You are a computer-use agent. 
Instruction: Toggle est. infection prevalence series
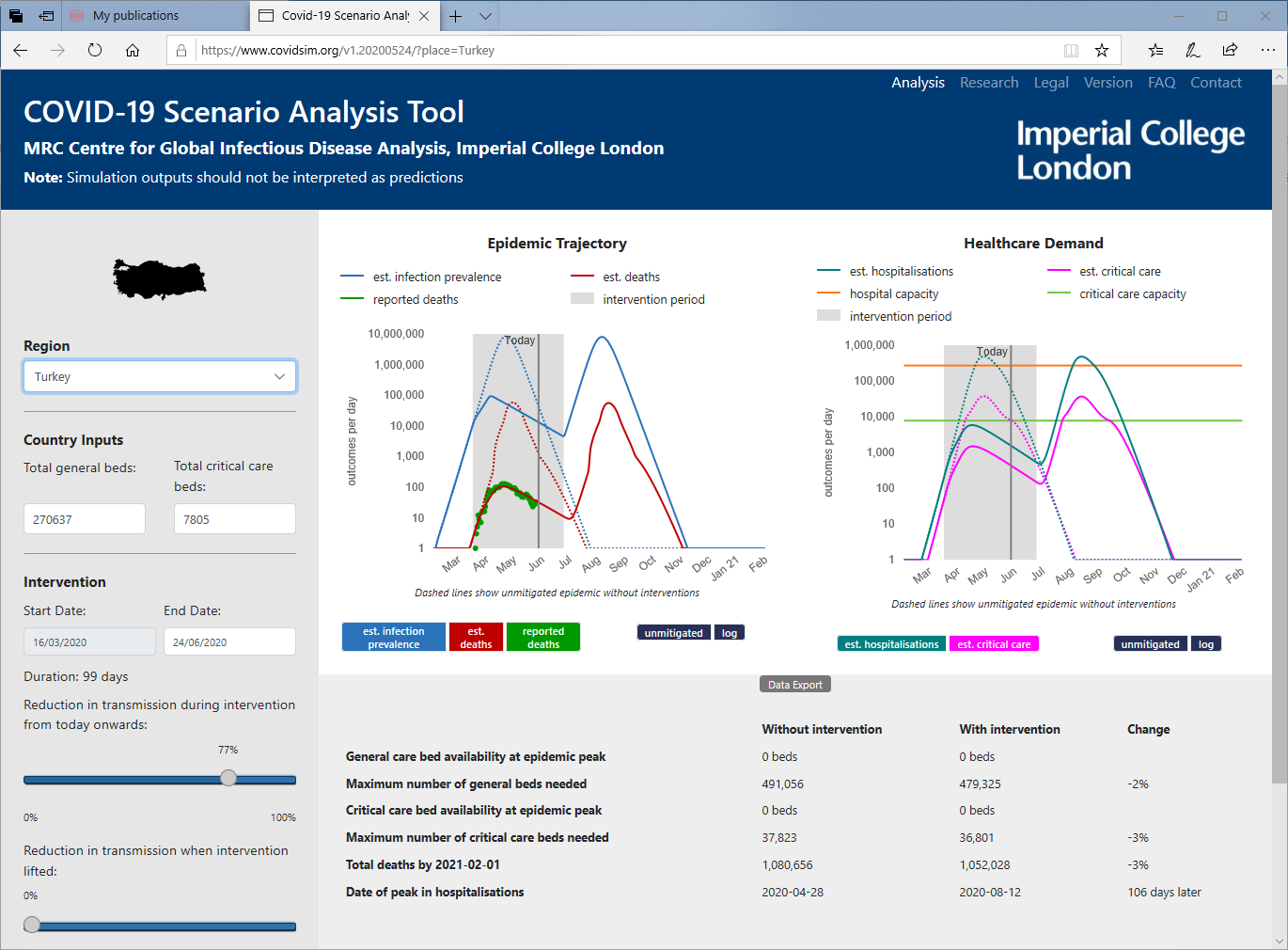point(394,638)
